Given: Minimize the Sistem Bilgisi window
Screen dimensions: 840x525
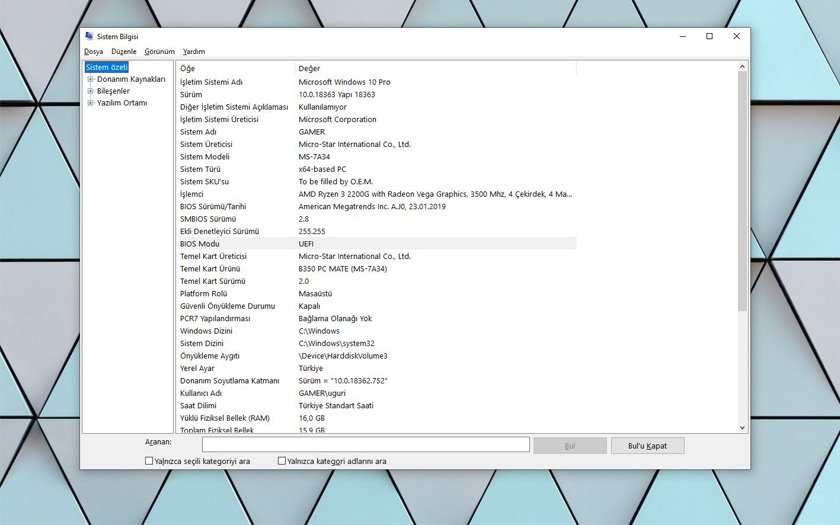Looking at the screenshot, I should pos(682,36).
